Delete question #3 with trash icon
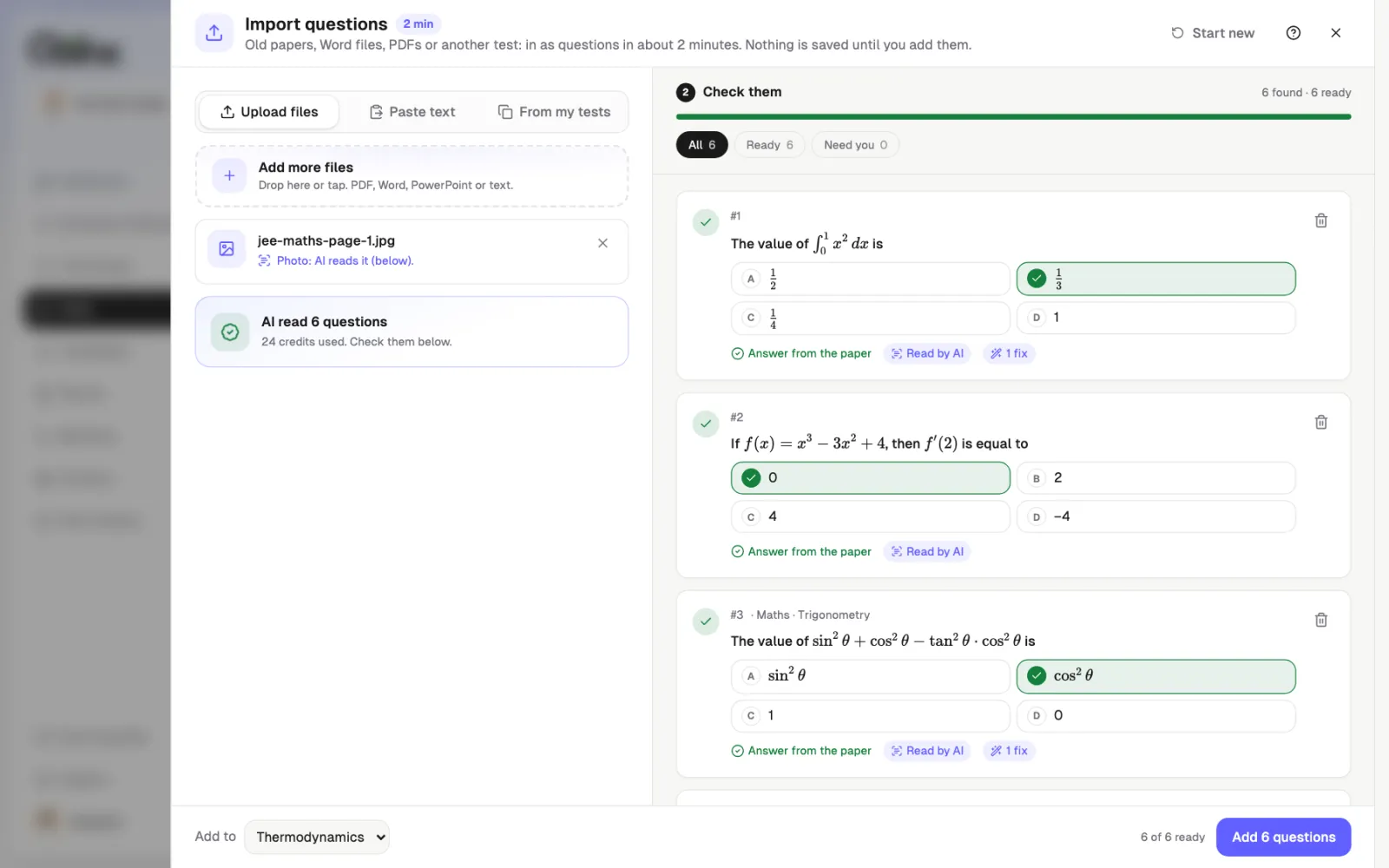This screenshot has width=1389, height=868. click(1320, 620)
